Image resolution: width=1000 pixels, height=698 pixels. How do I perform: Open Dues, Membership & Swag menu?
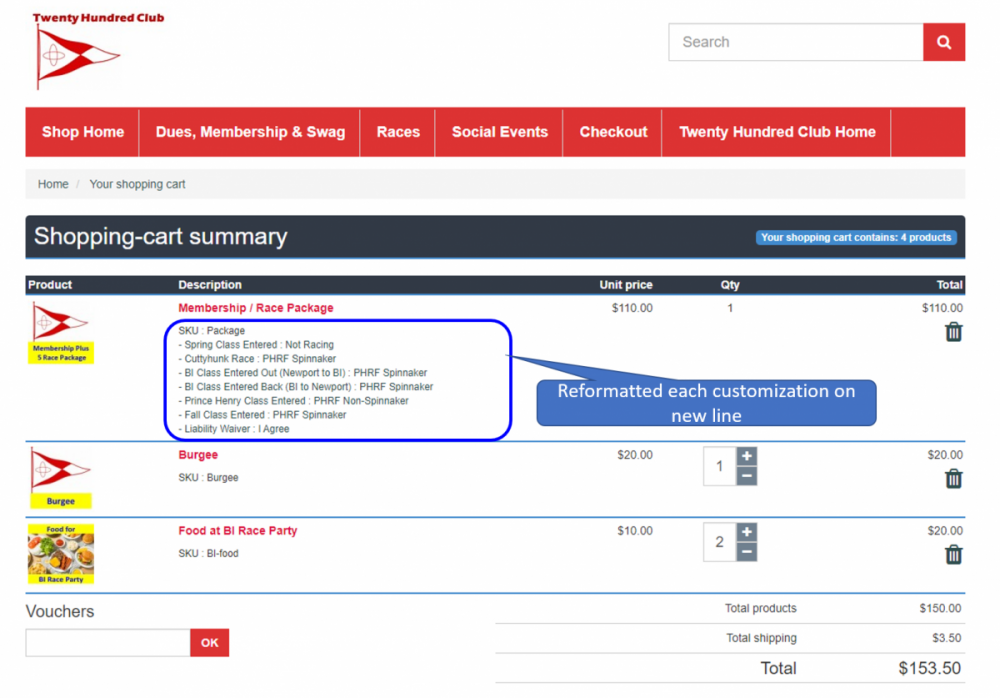pos(250,132)
